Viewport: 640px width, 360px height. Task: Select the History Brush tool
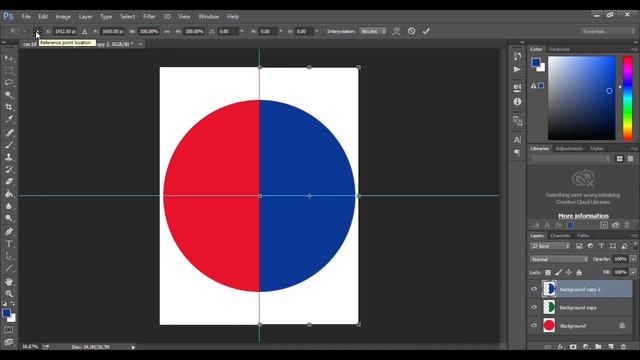(9, 169)
